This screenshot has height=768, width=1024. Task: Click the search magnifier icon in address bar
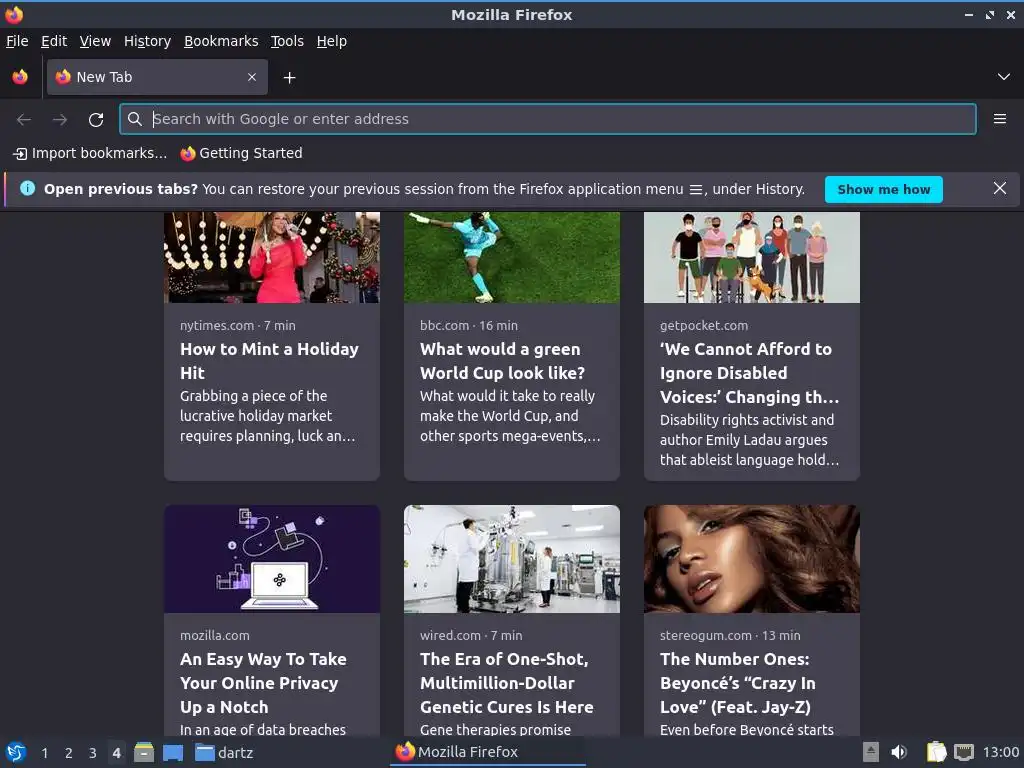(x=135, y=119)
